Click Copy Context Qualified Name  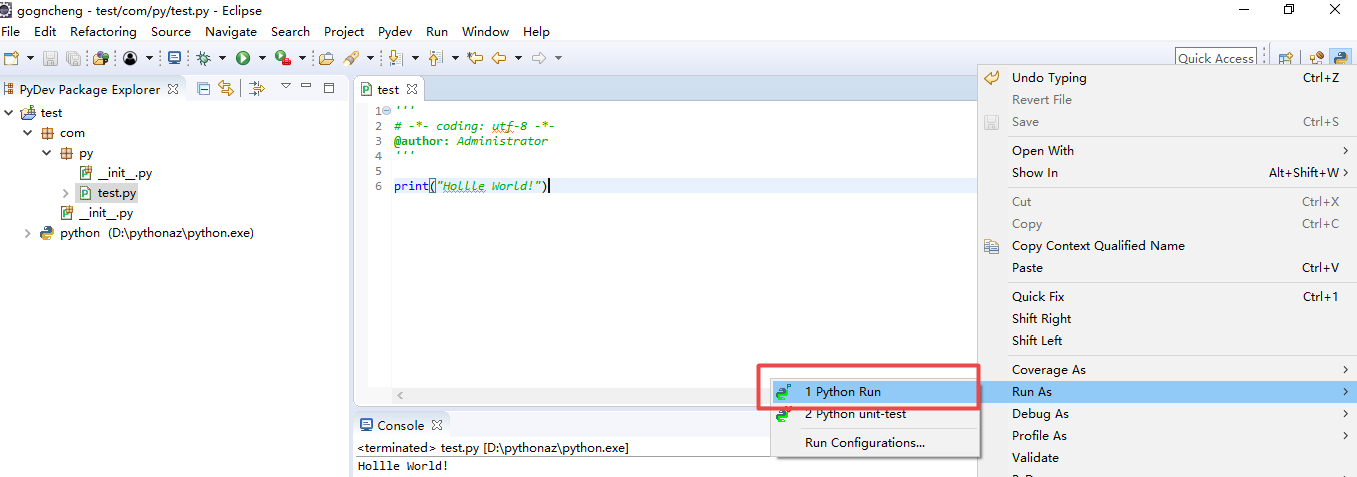pyautogui.click(x=1167, y=245)
